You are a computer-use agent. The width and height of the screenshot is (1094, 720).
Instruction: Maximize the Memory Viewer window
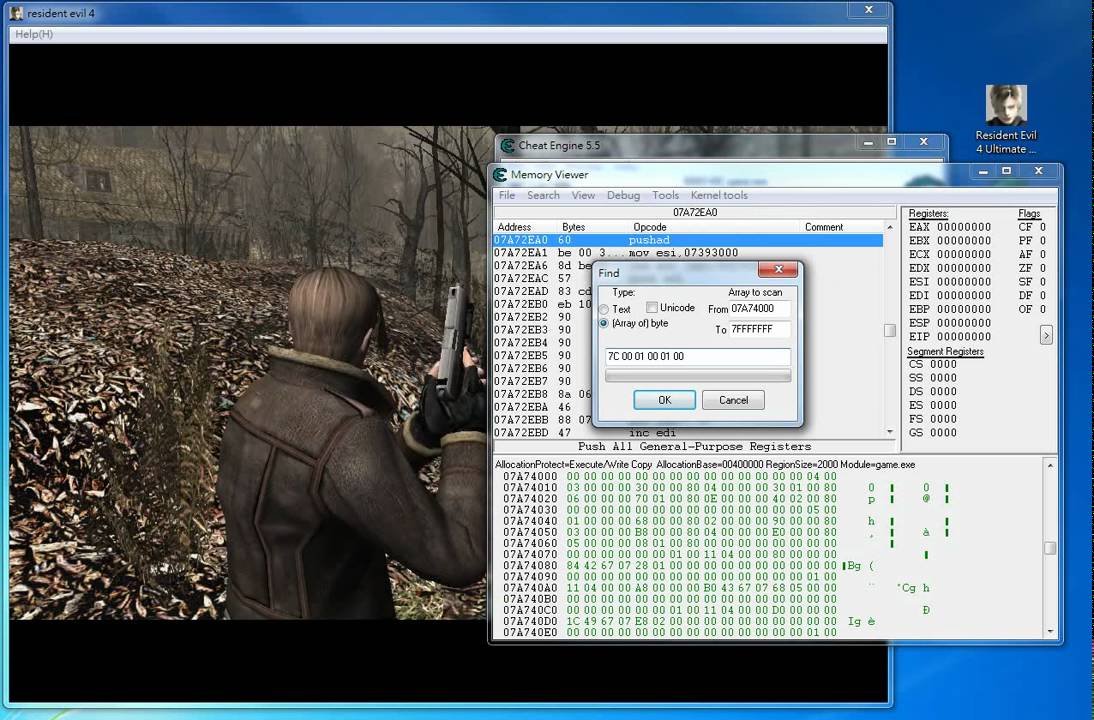point(1006,171)
